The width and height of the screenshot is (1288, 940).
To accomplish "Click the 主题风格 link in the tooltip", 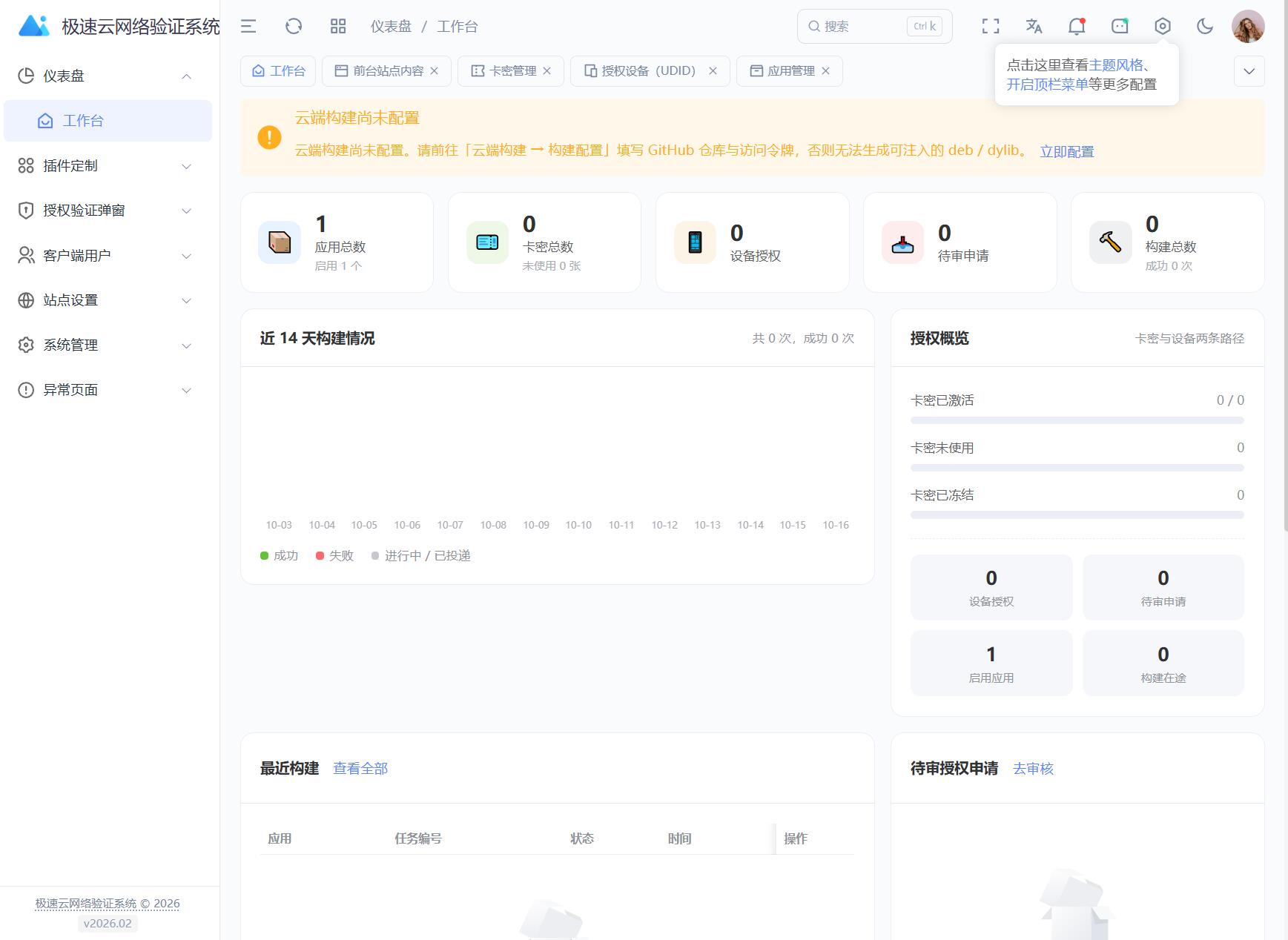I will point(1116,65).
